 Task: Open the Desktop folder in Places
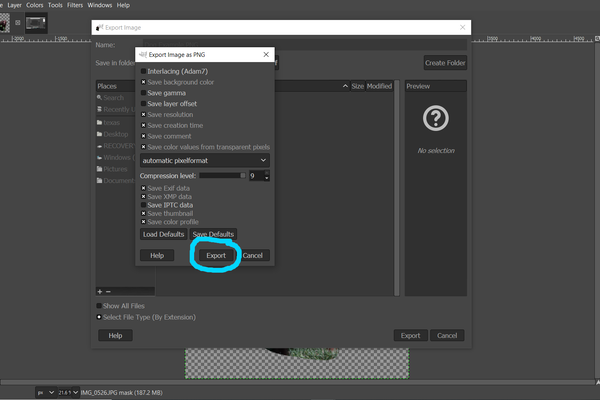tap(112, 134)
